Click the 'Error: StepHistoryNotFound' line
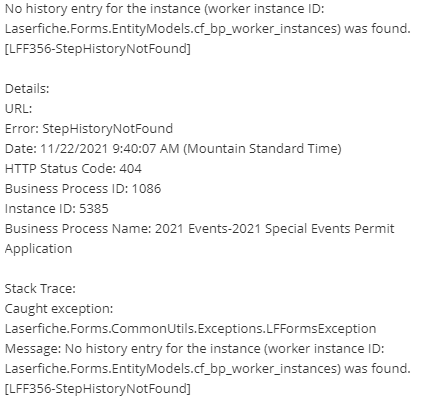This screenshot has height=404, width=444. pos(89,129)
